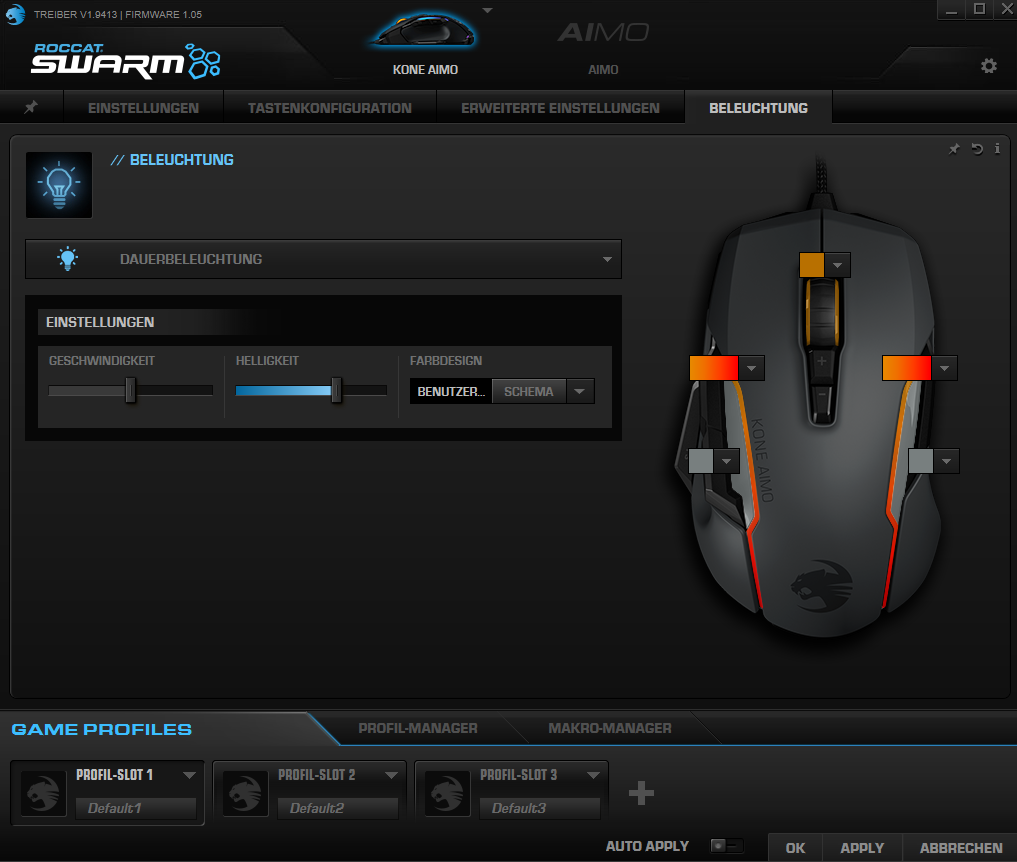Switch to the Tastenkonfiguration tab
Screen dimensions: 1017x862
pos(329,108)
